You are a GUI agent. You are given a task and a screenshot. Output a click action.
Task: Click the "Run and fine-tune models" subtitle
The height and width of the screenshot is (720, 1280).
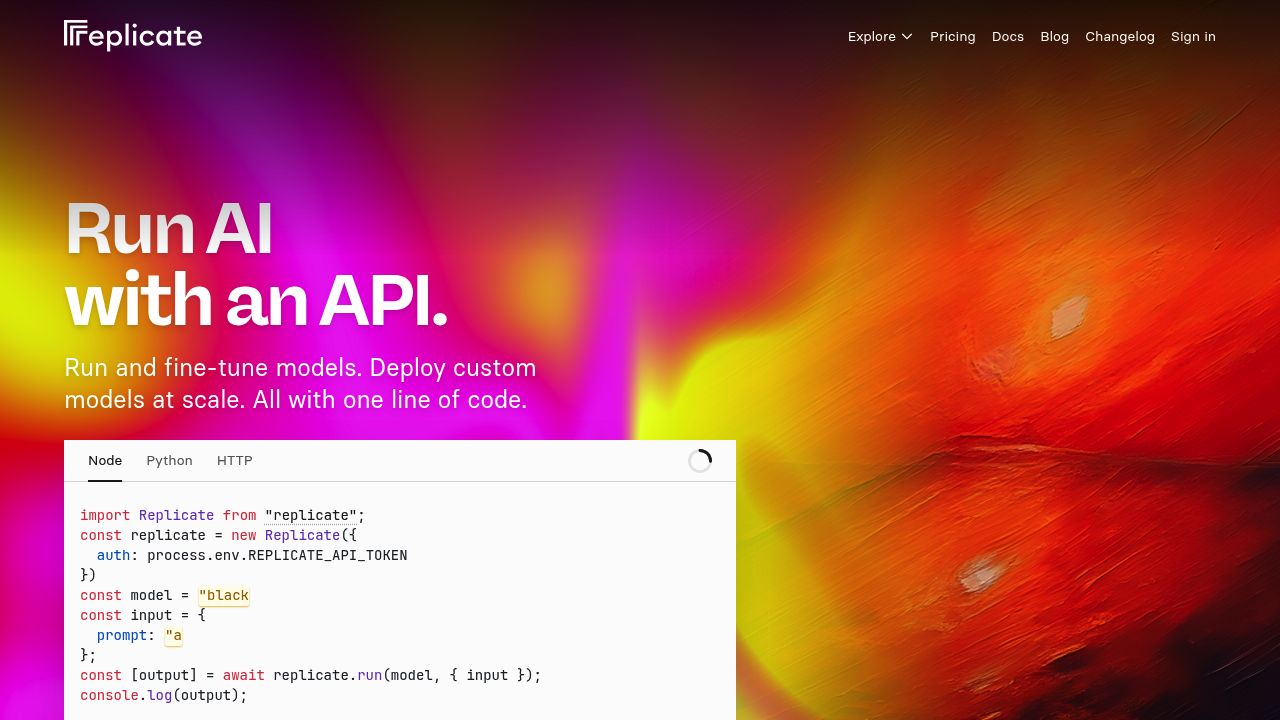coord(300,384)
